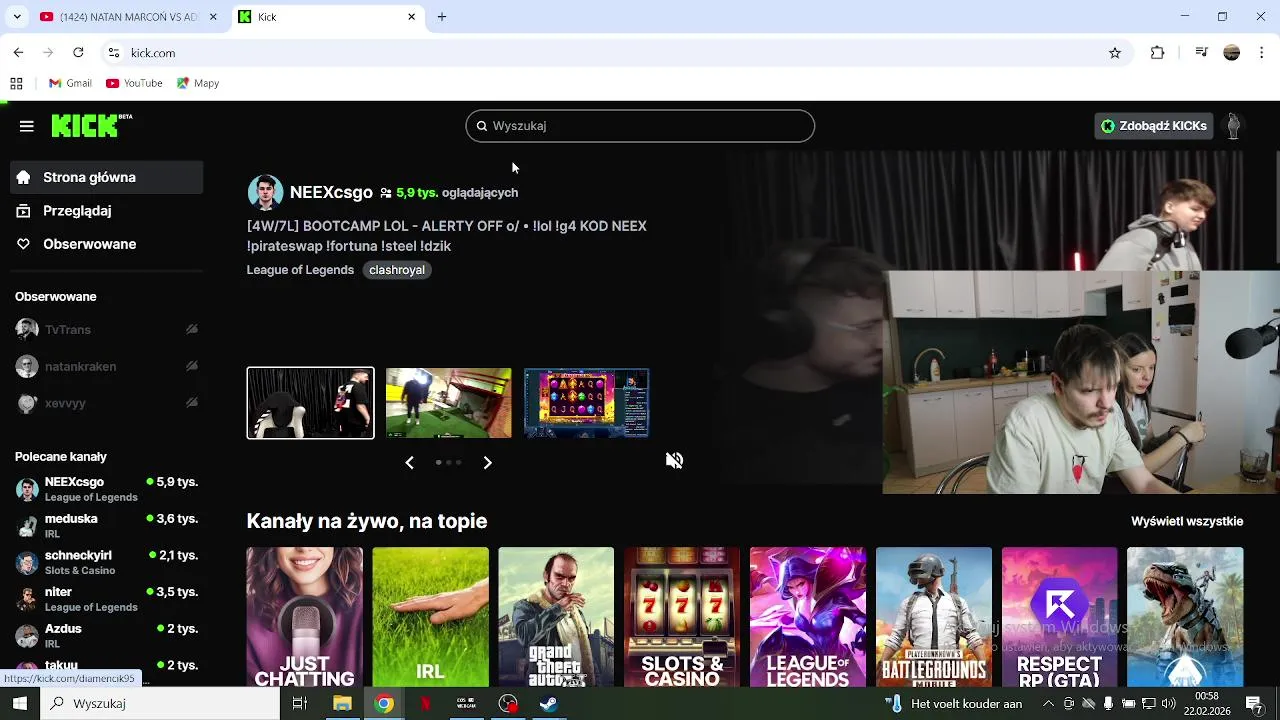Select the first featured stream thumbnail
The image size is (1280, 720).
point(310,403)
